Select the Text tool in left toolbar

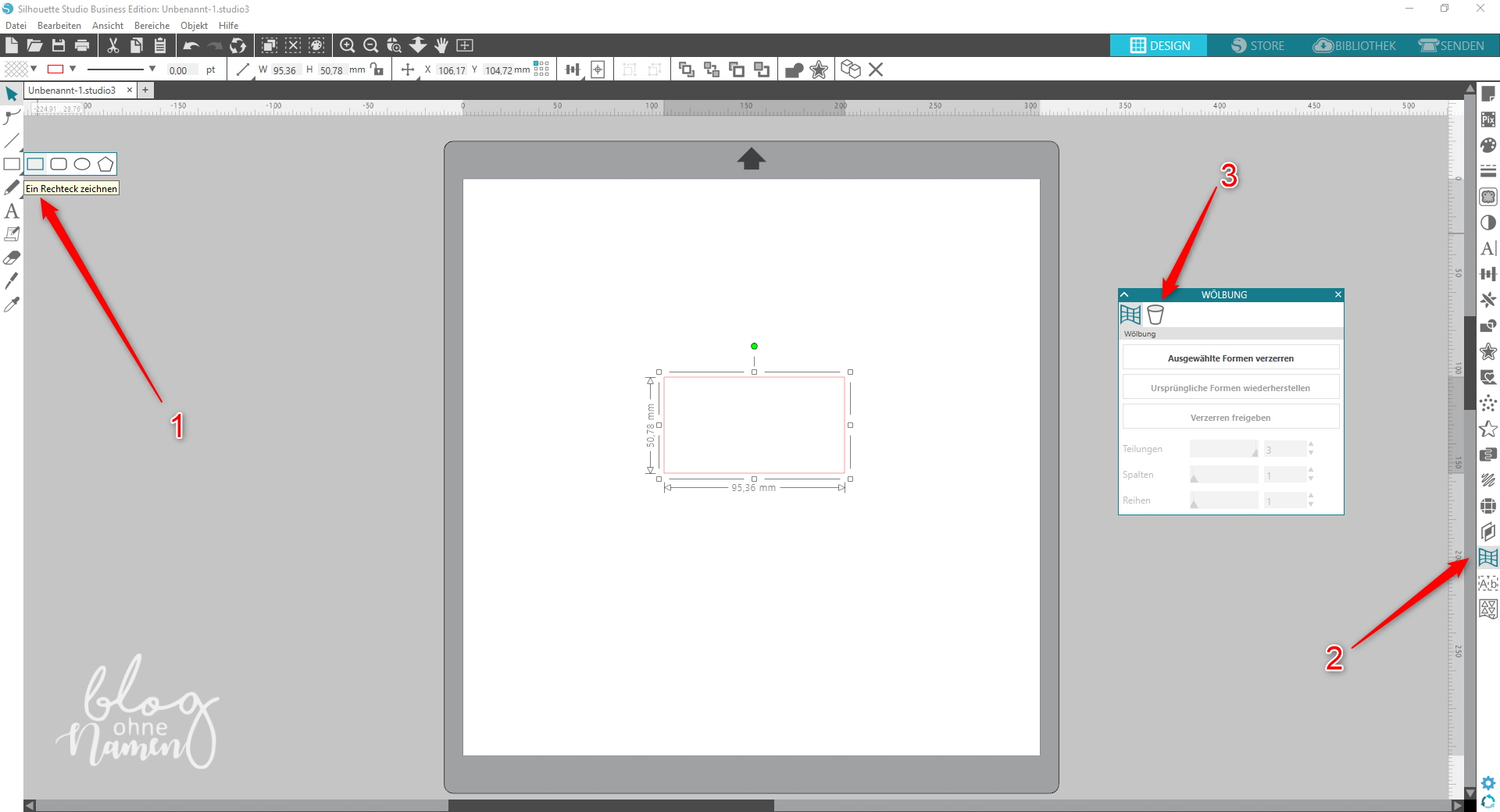11,211
